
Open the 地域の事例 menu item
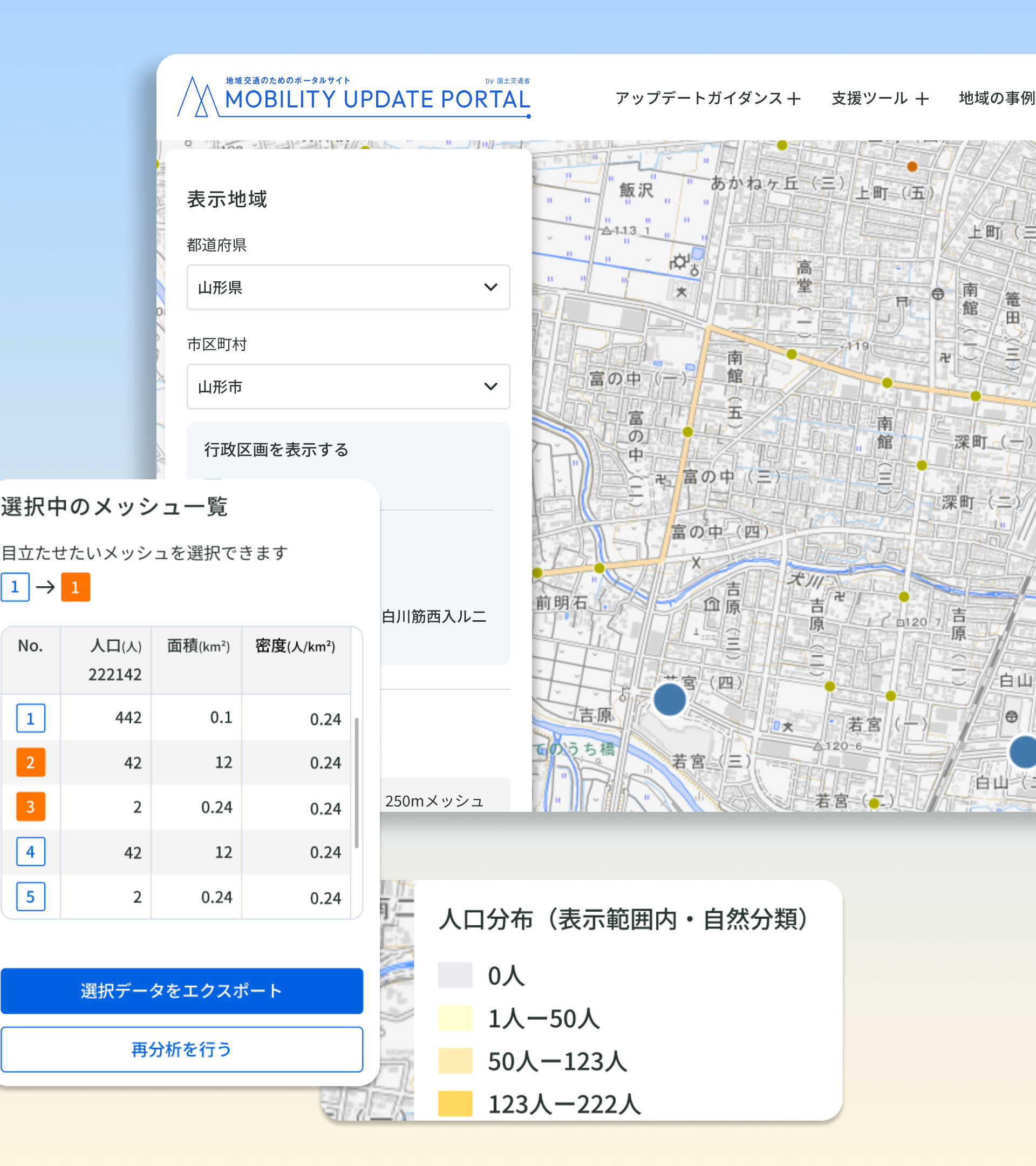click(996, 99)
